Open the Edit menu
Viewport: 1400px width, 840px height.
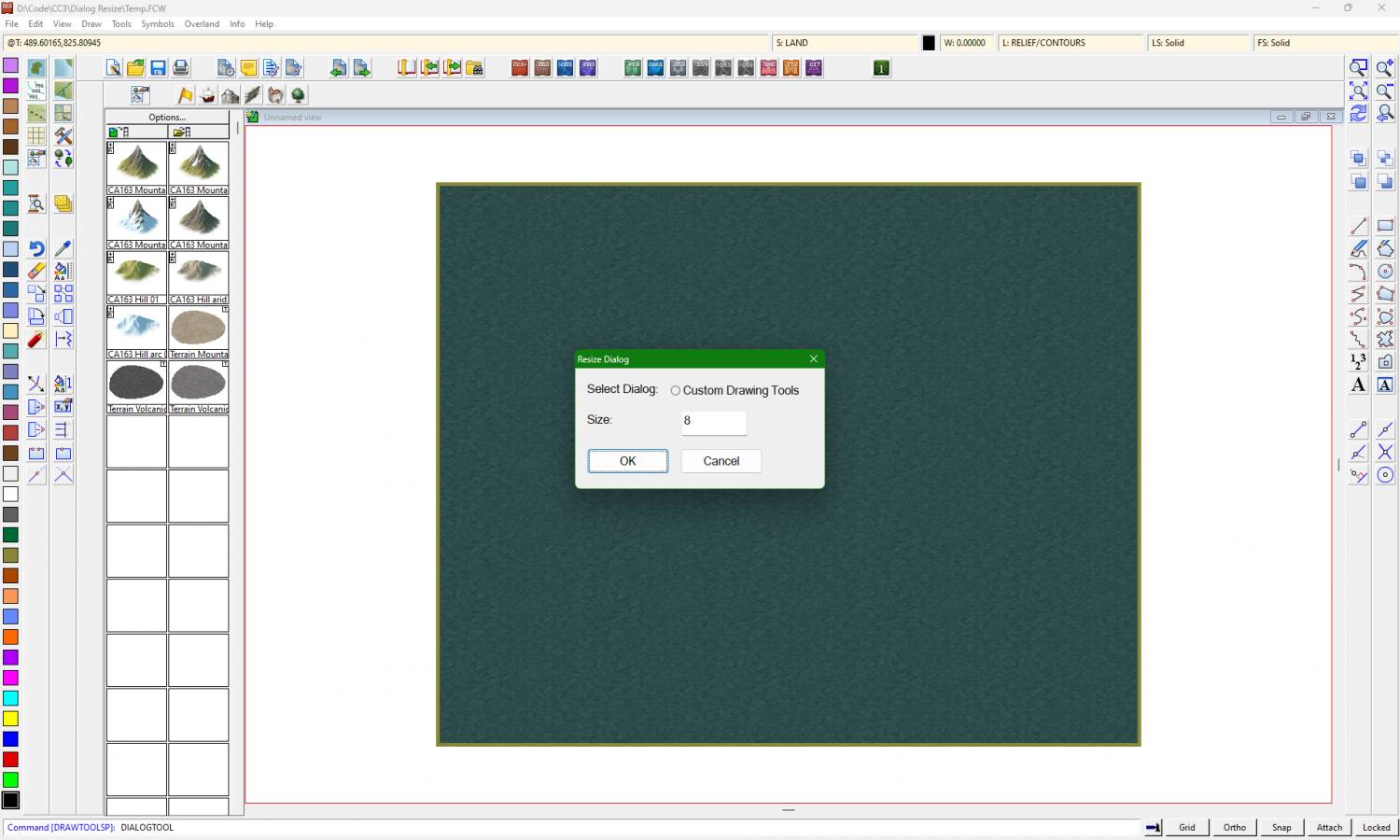point(35,24)
